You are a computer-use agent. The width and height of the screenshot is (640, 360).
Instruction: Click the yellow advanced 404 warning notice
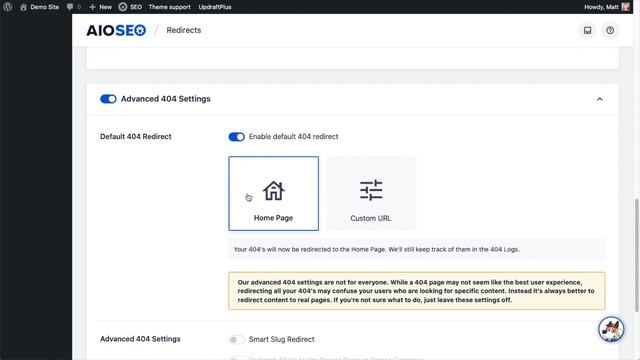(x=417, y=291)
